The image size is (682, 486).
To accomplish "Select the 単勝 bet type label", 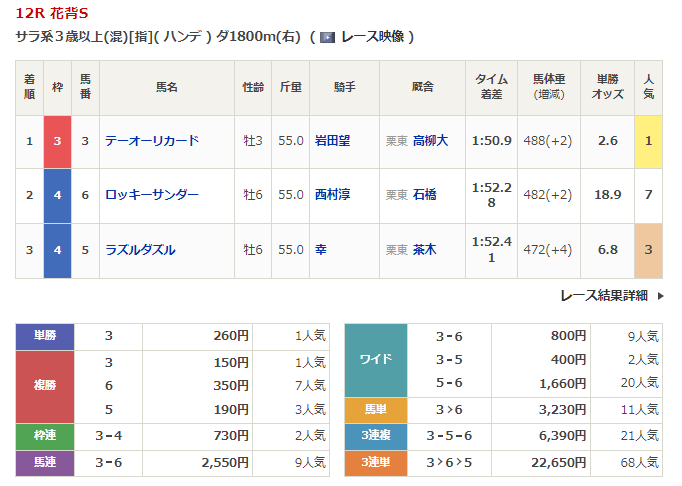I will 46,337.
